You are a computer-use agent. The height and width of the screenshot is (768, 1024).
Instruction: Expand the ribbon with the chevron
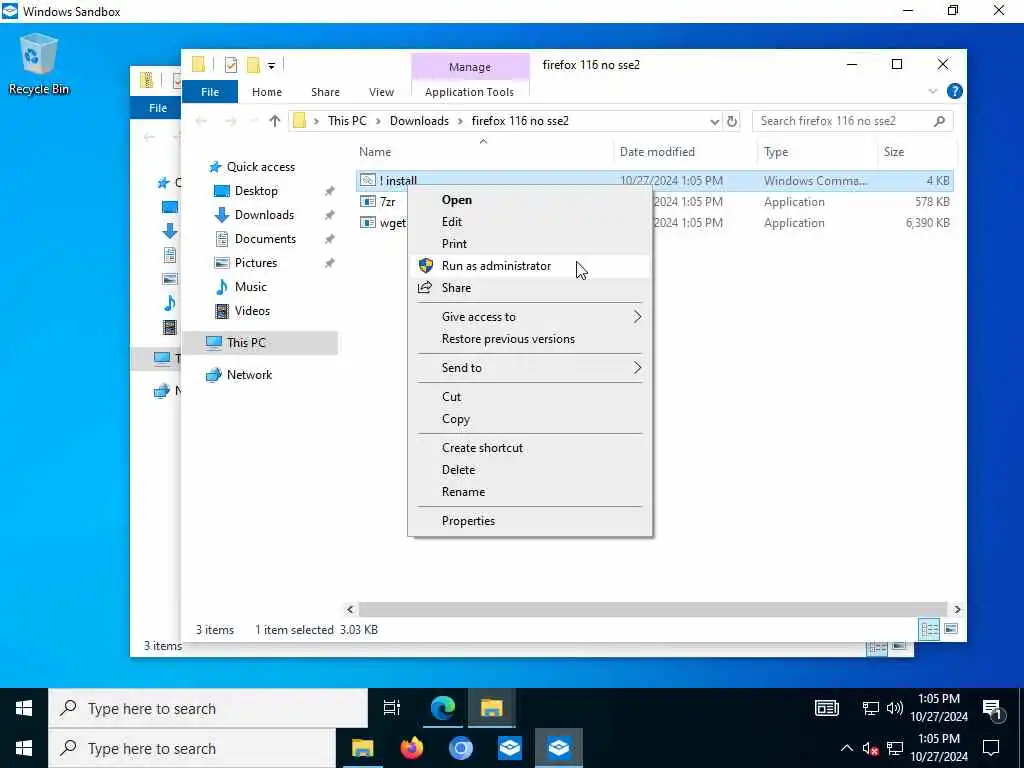[x=933, y=91]
